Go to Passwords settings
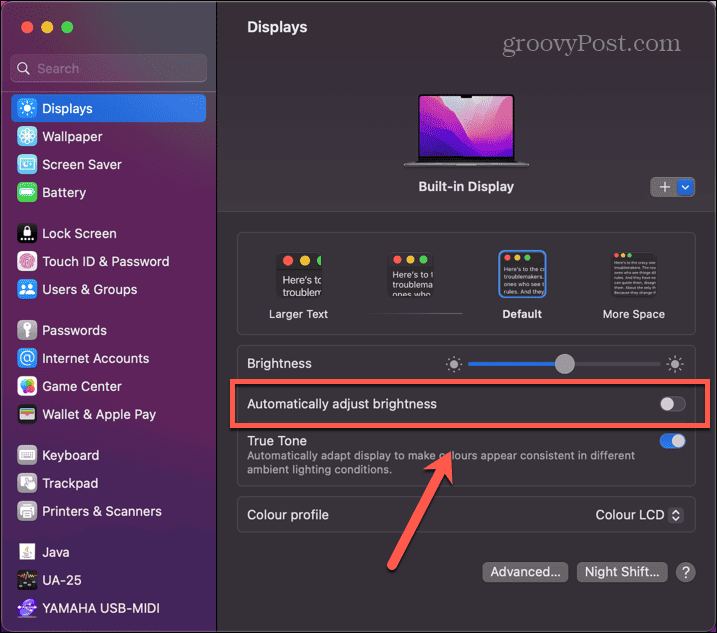 [108, 330]
